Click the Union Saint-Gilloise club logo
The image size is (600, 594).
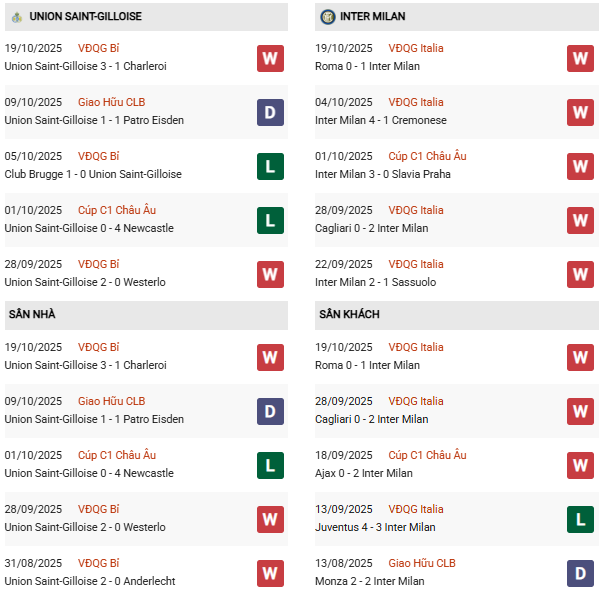pos(16,17)
